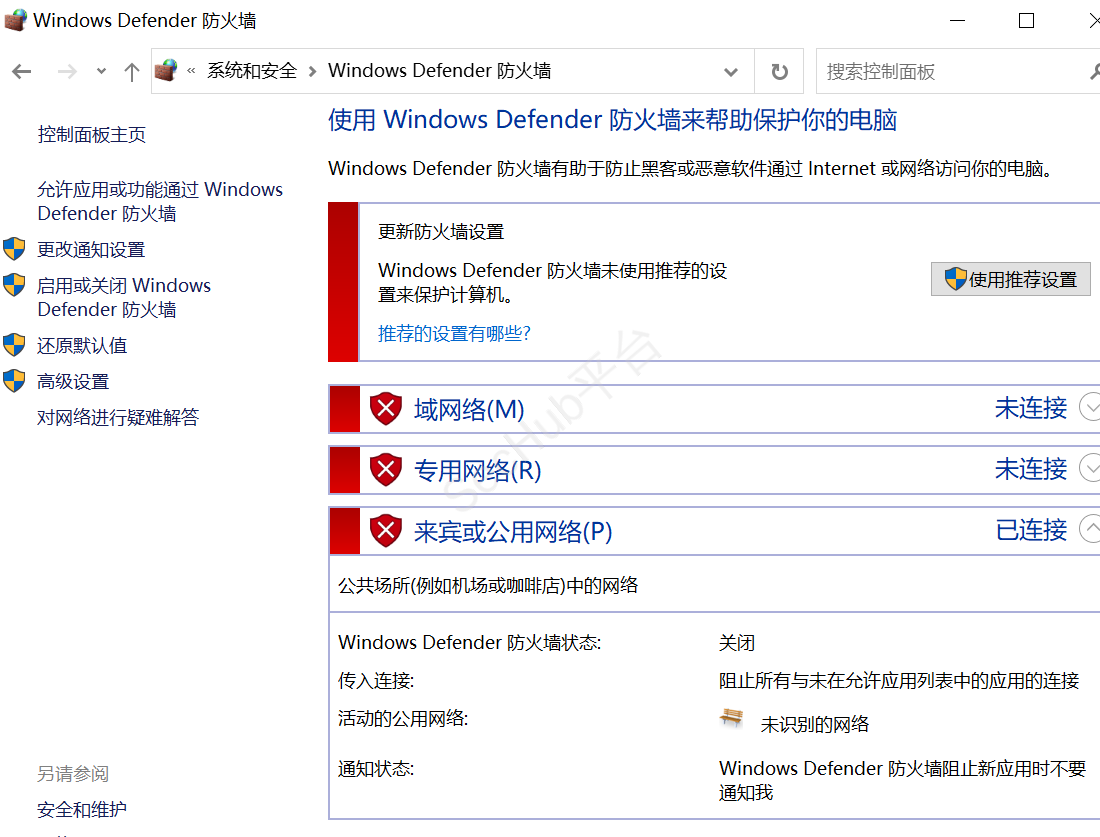The height and width of the screenshot is (837, 1100).
Task: Click the back navigation arrow
Action: click(x=22, y=71)
